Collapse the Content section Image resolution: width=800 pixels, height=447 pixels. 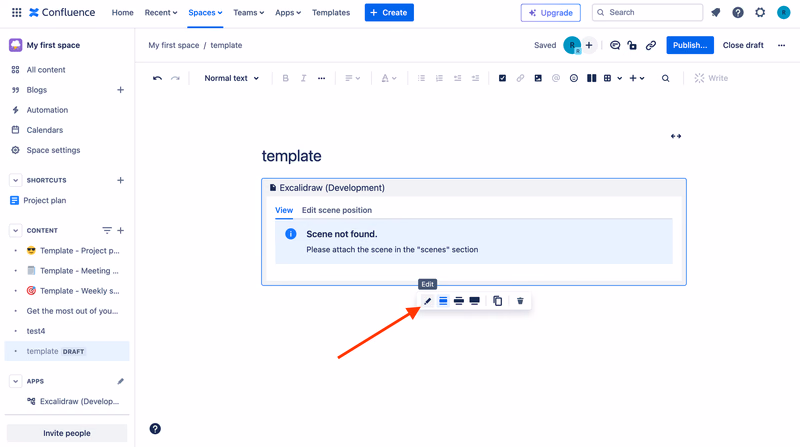[x=15, y=231]
